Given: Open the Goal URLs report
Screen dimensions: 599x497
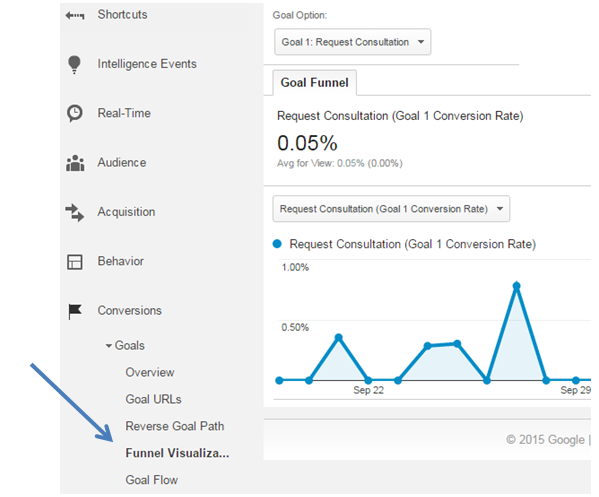Looking at the screenshot, I should click(154, 400).
